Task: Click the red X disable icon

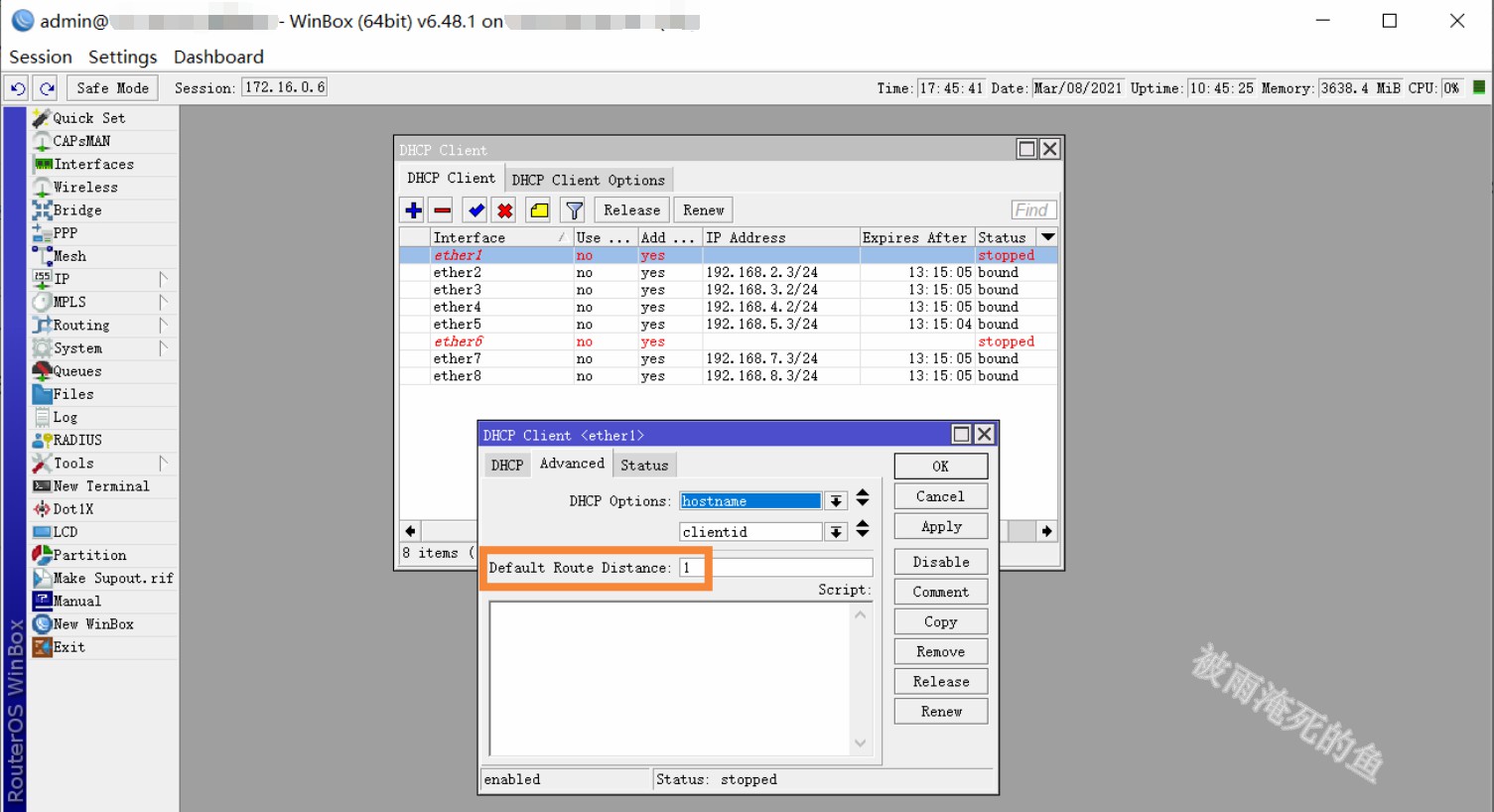Action: [x=505, y=210]
